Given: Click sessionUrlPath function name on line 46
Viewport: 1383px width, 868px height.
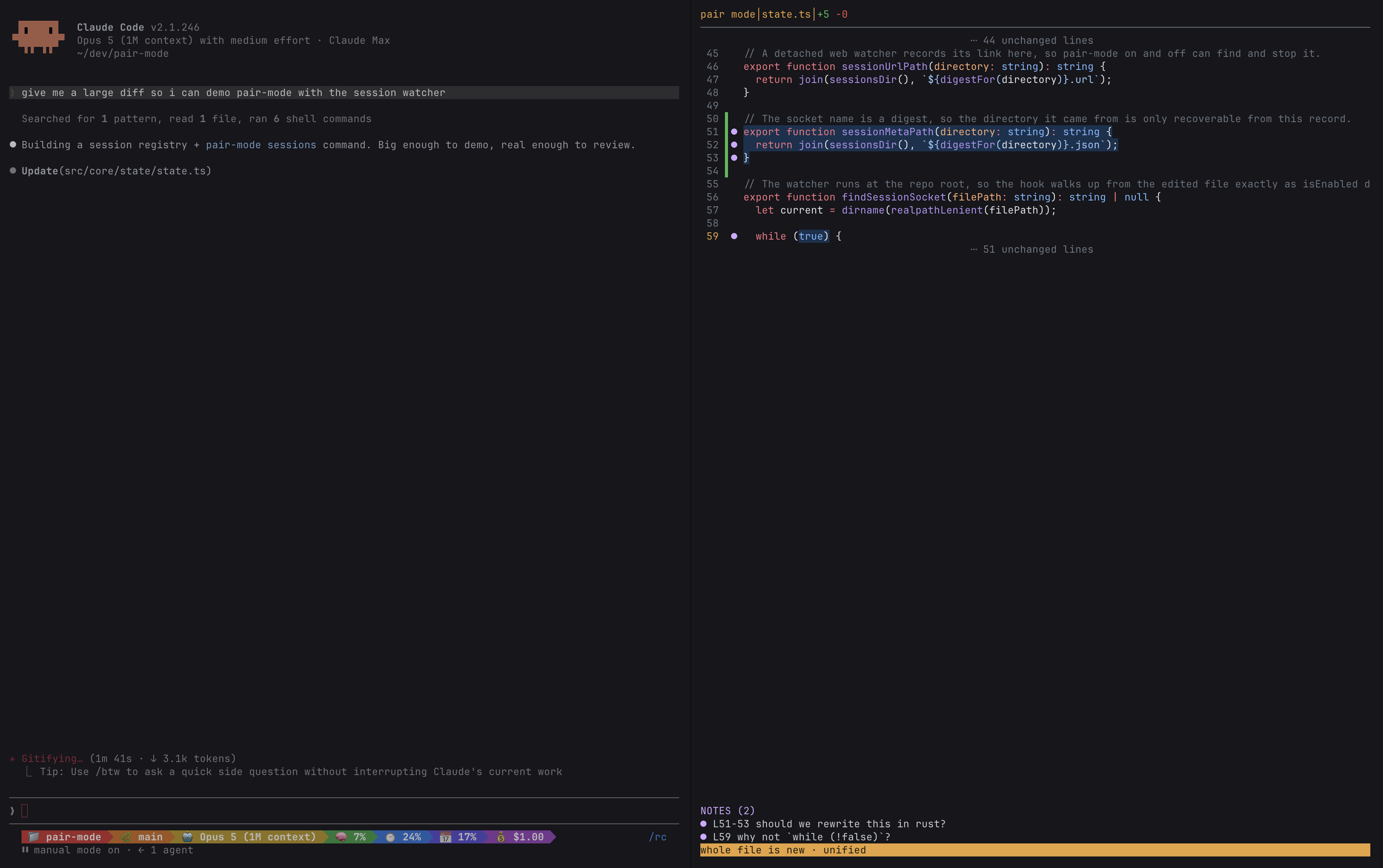Looking at the screenshot, I should pyautogui.click(x=884, y=66).
